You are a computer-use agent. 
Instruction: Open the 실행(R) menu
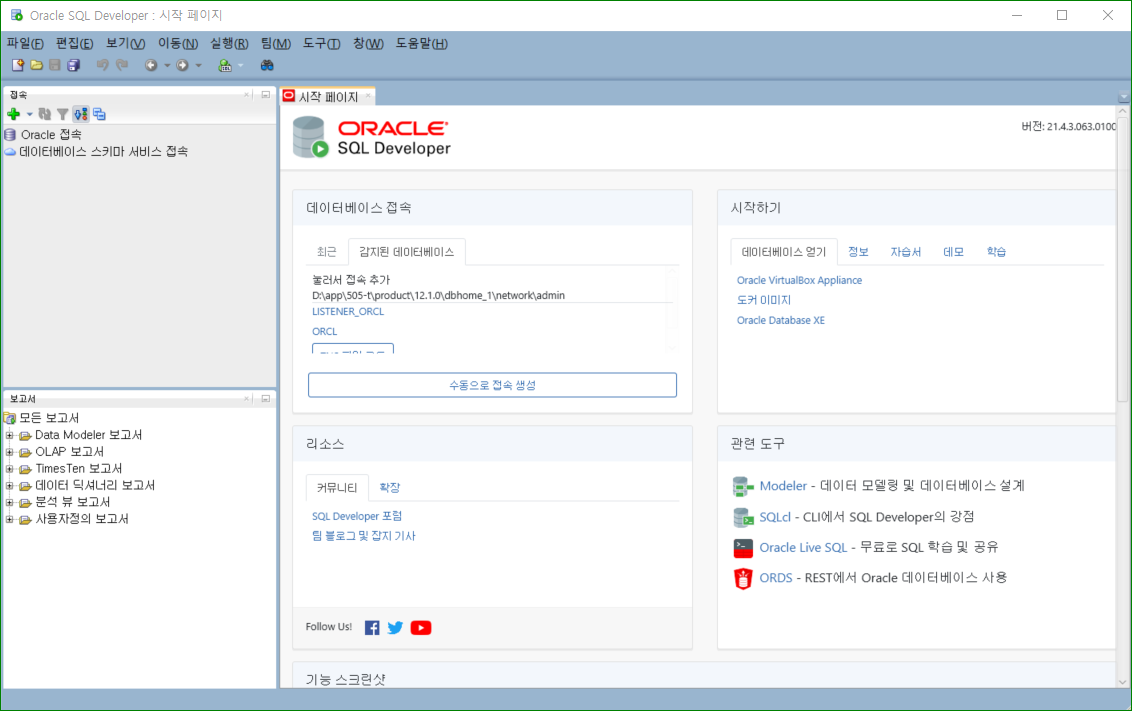(230, 43)
